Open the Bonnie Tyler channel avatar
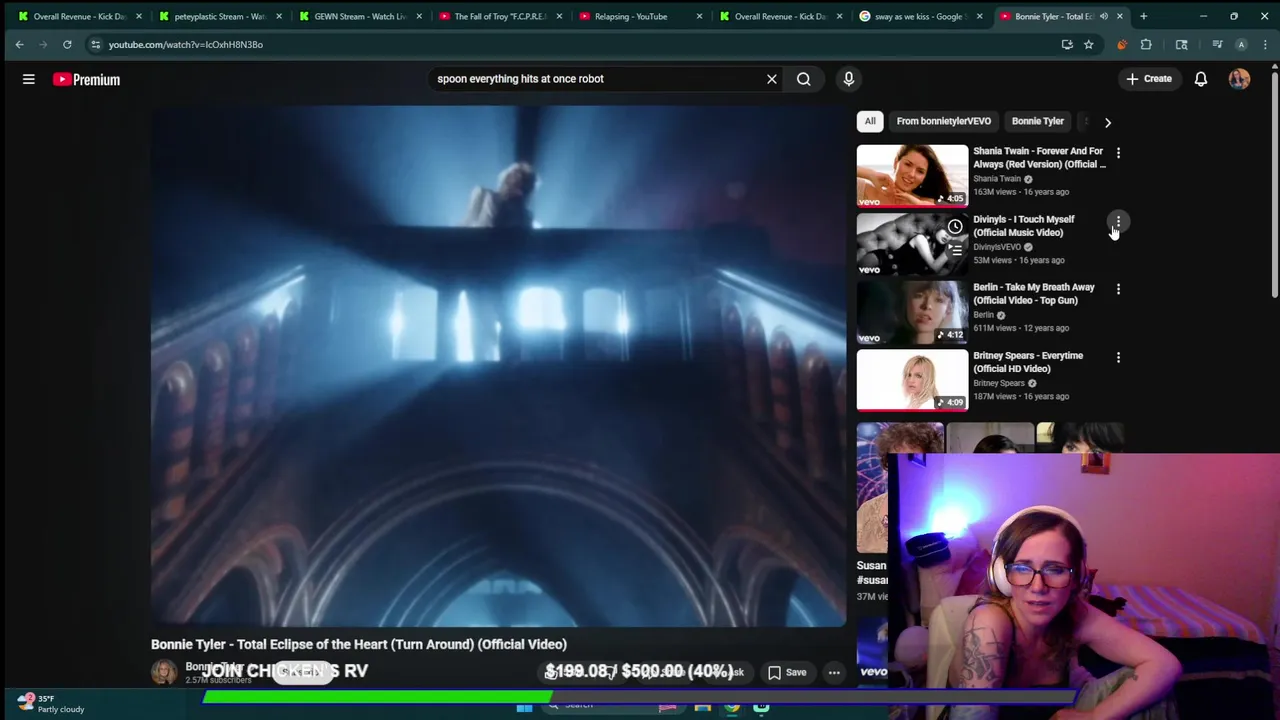 (164, 672)
